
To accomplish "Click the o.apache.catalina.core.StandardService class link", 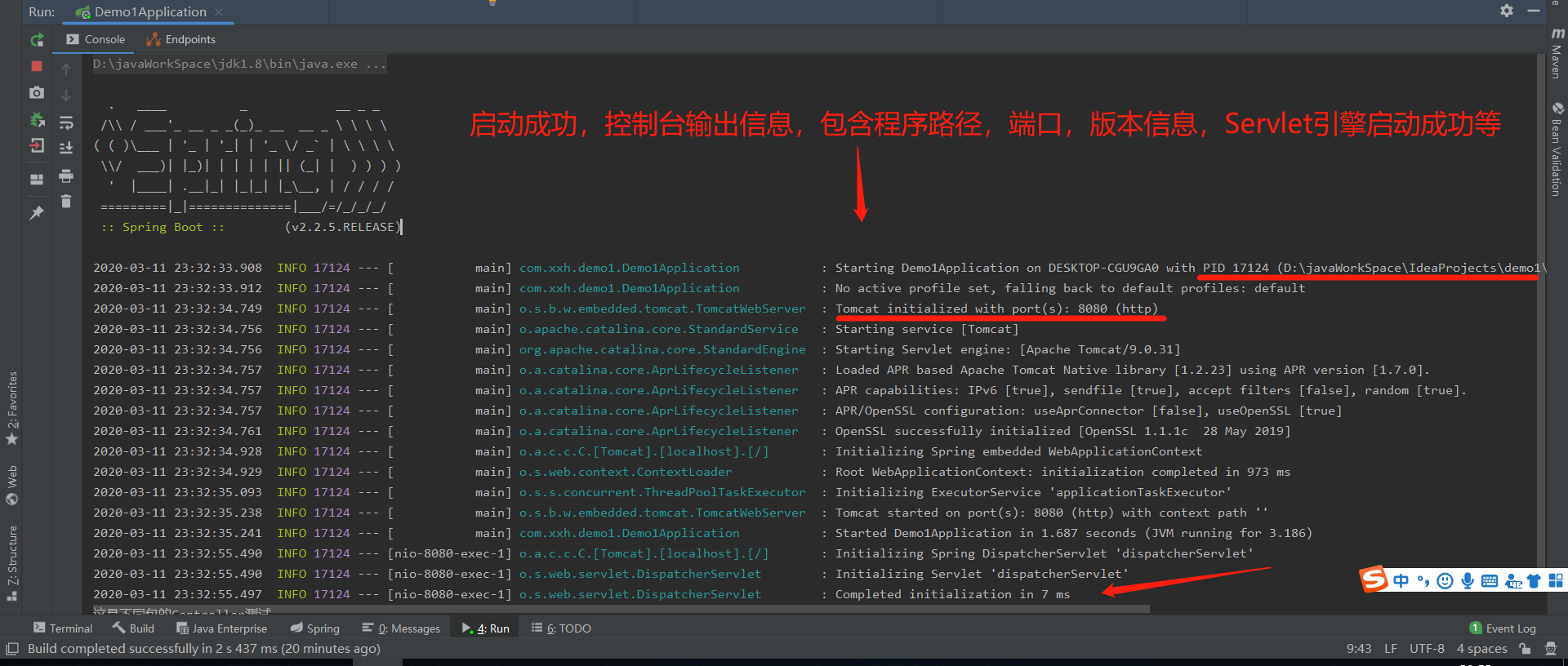I will (x=659, y=329).
